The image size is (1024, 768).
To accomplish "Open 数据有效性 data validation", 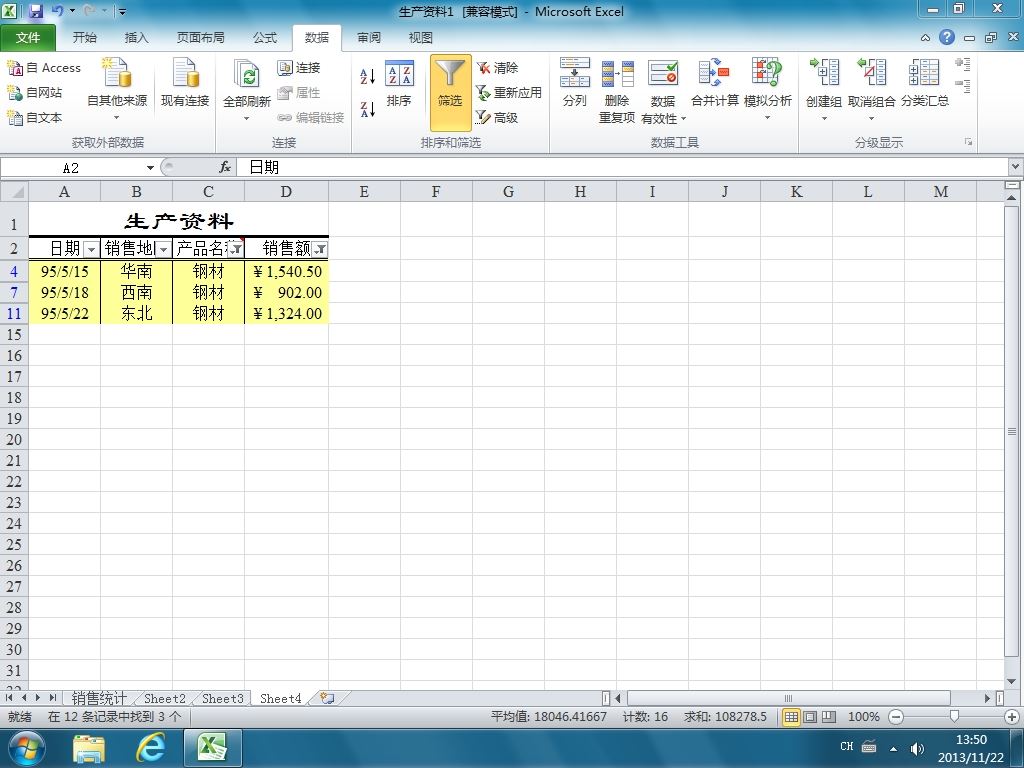I will pos(663,91).
